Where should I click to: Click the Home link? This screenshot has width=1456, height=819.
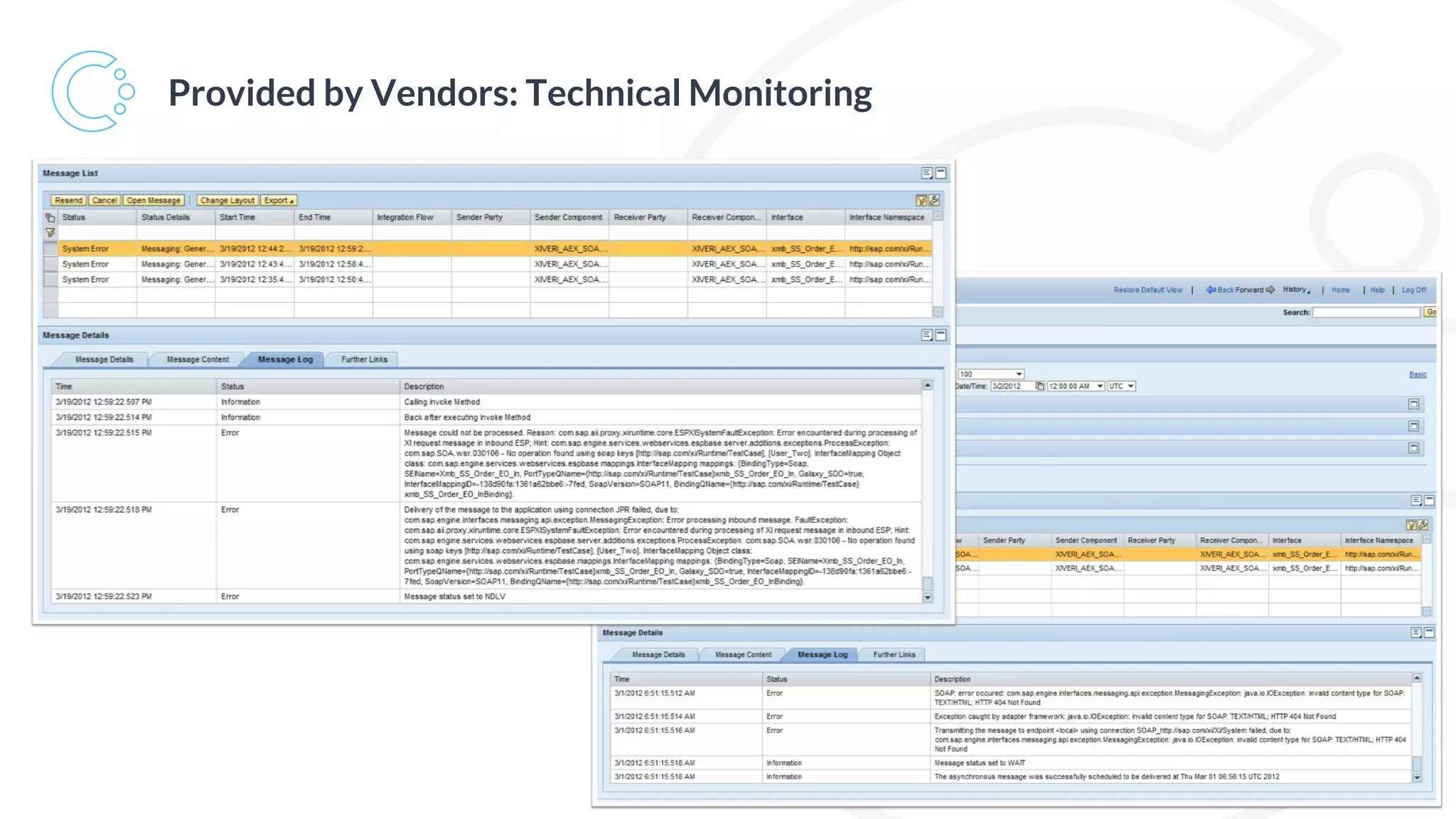1340,290
